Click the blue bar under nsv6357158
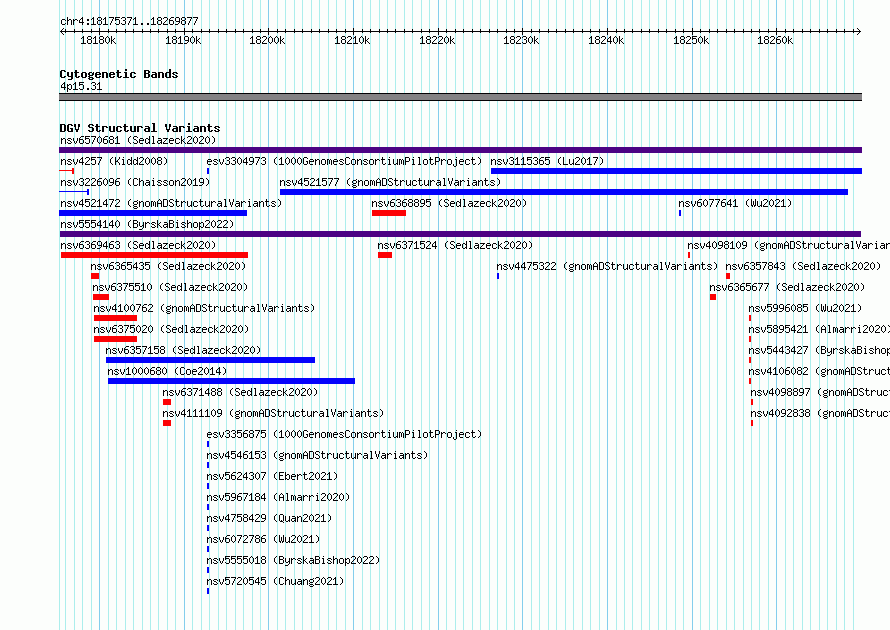 click(210, 360)
